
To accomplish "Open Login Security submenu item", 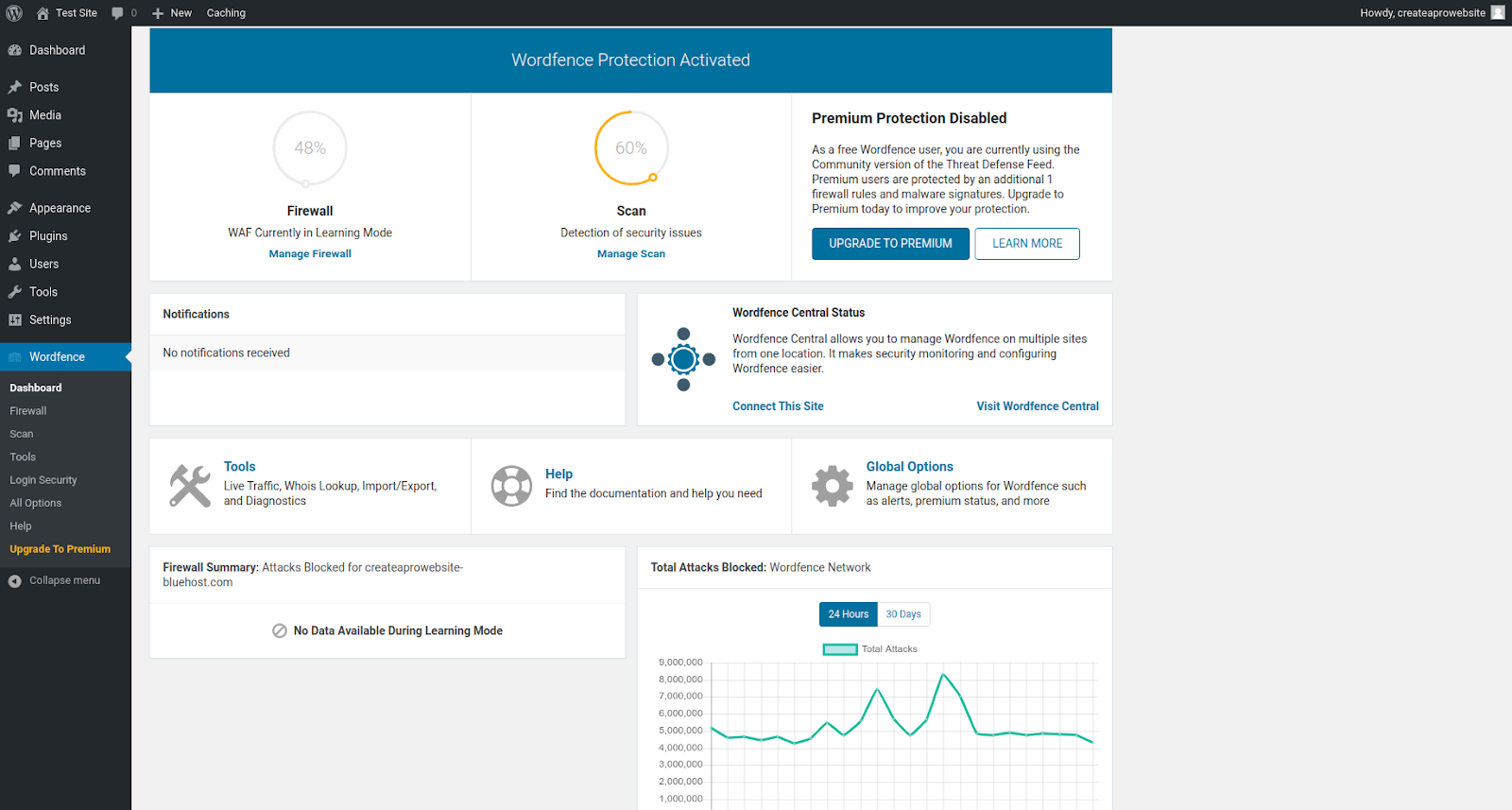I will pos(43,480).
